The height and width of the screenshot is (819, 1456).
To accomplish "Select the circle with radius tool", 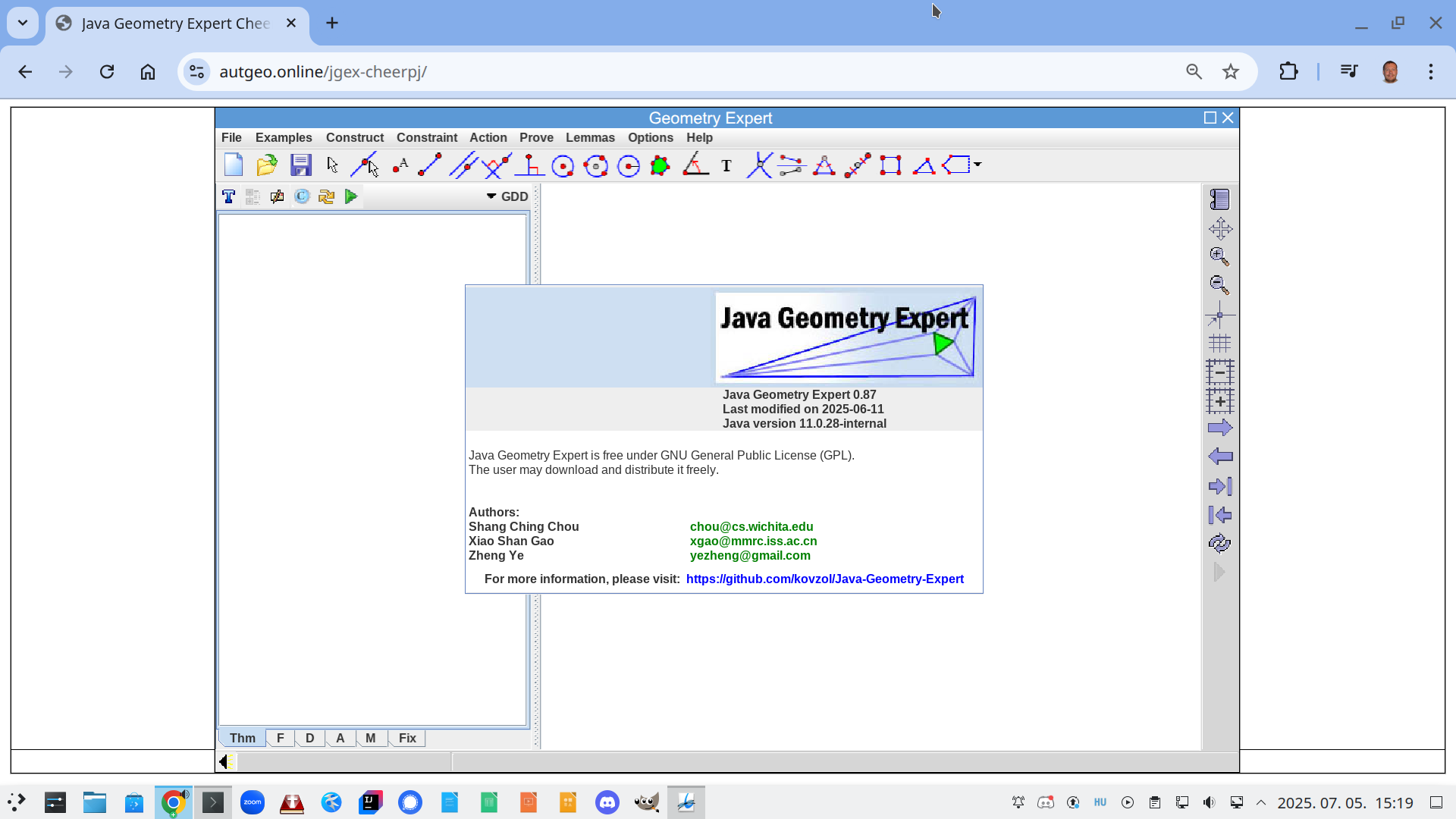I will [629, 165].
